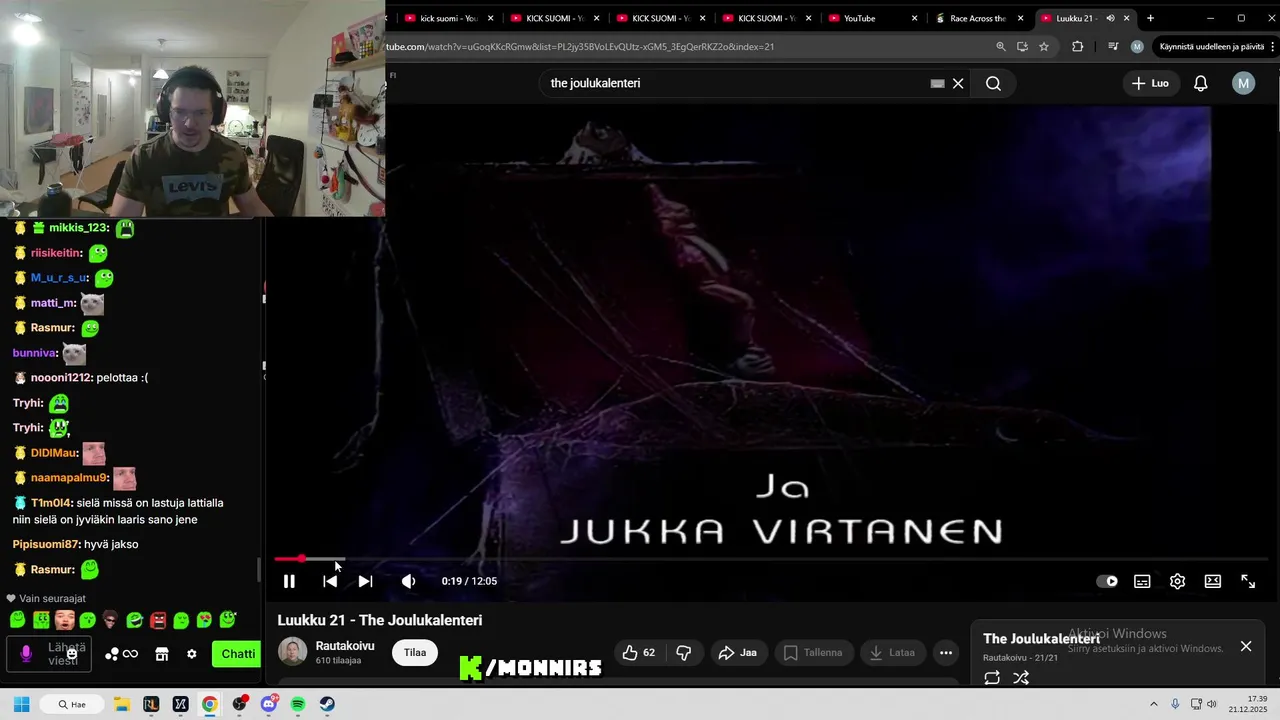The height and width of the screenshot is (720, 1280).
Task: Open the chat shop icon
Action: [x=161, y=654]
